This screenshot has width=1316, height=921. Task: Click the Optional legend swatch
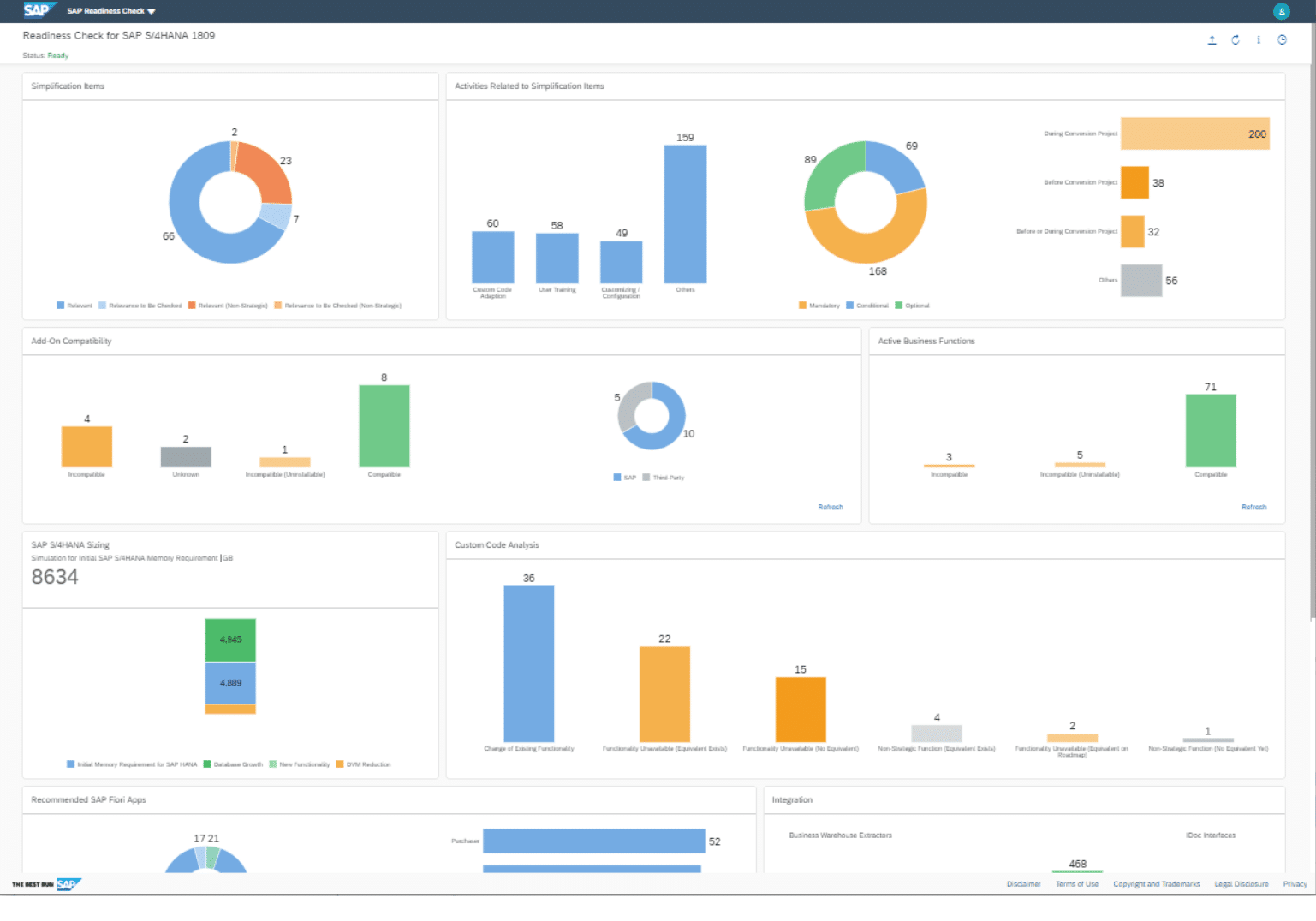pyautogui.click(x=898, y=306)
